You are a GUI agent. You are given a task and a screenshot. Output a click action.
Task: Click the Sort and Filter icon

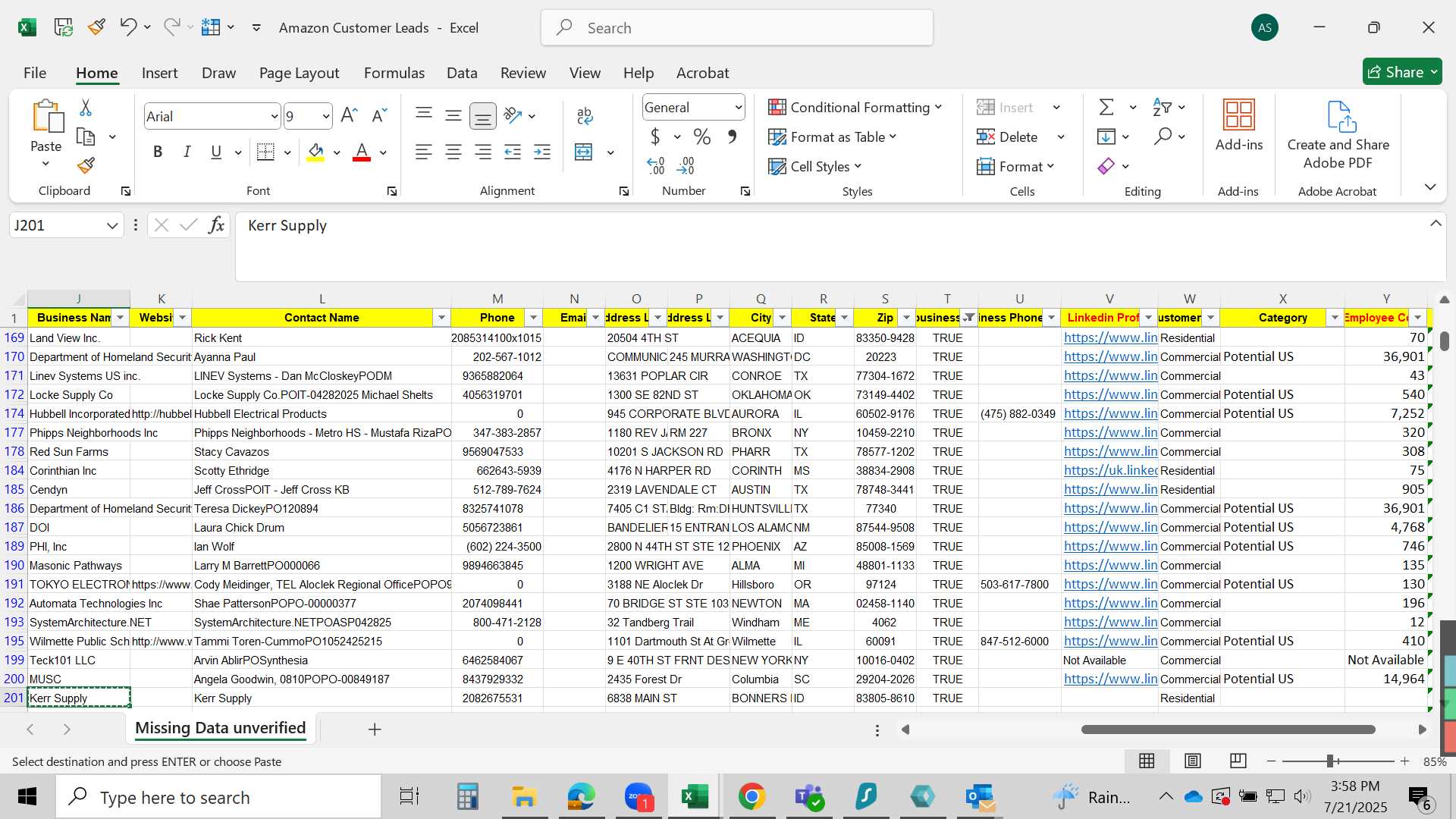tap(1161, 108)
